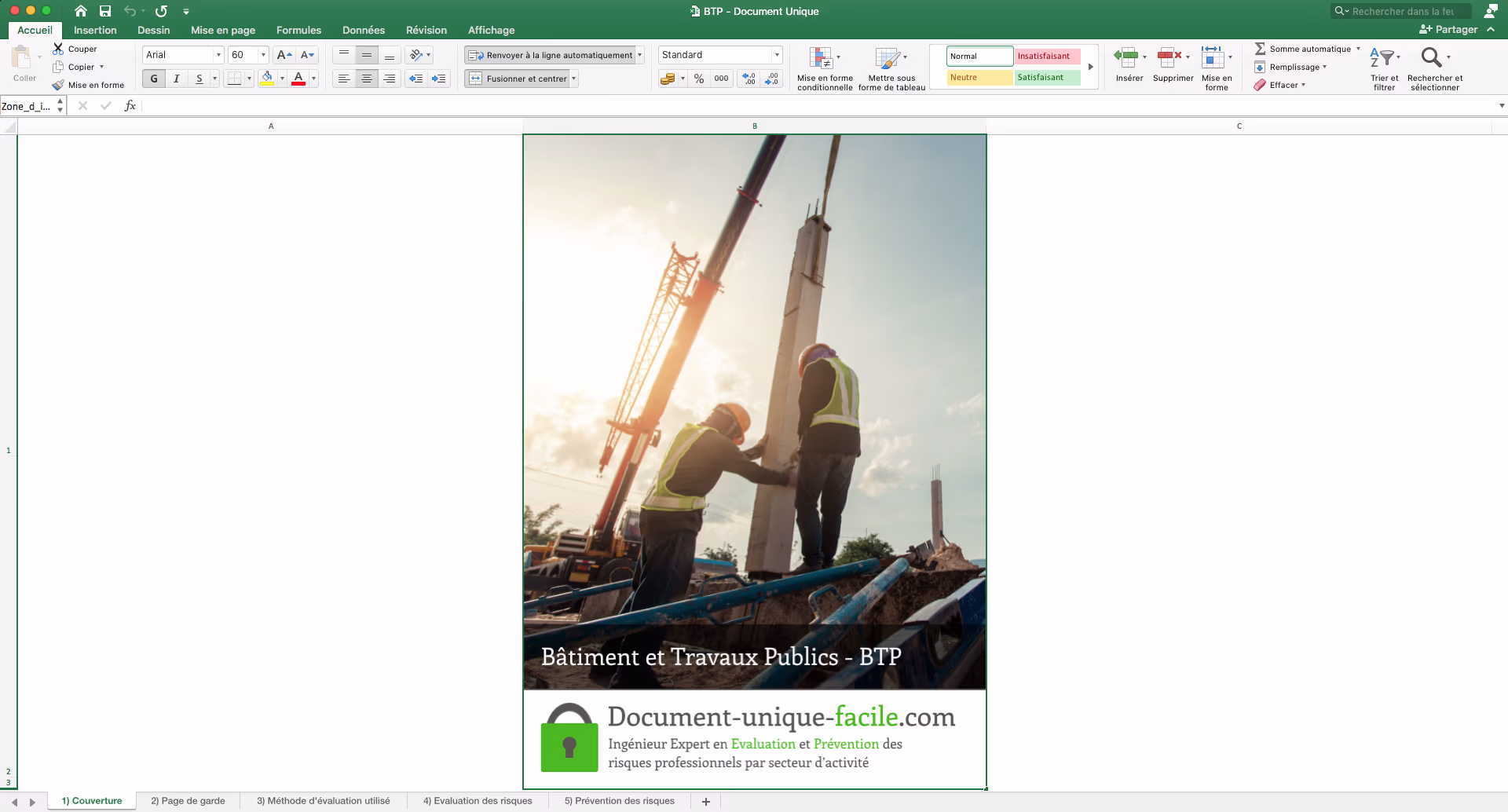Open Rechercher et sélectionner magnifier
This screenshot has width=1508, height=812.
(1434, 68)
